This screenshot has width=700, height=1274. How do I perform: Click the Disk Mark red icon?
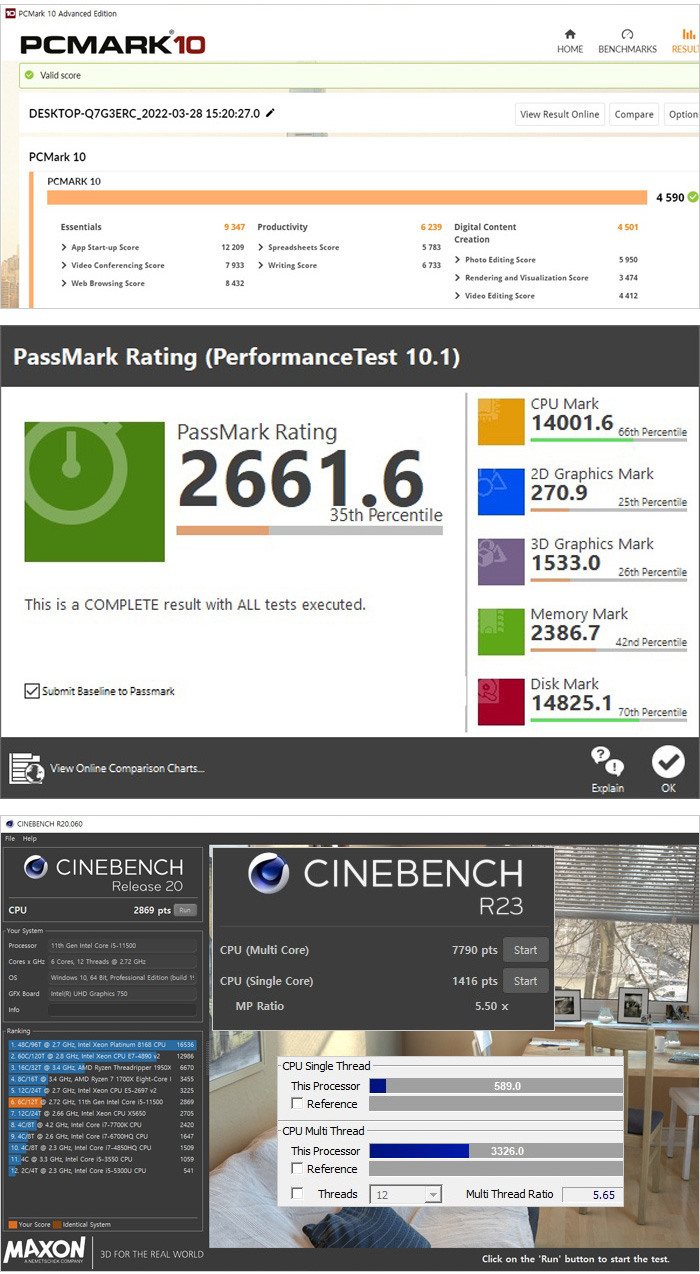click(501, 701)
